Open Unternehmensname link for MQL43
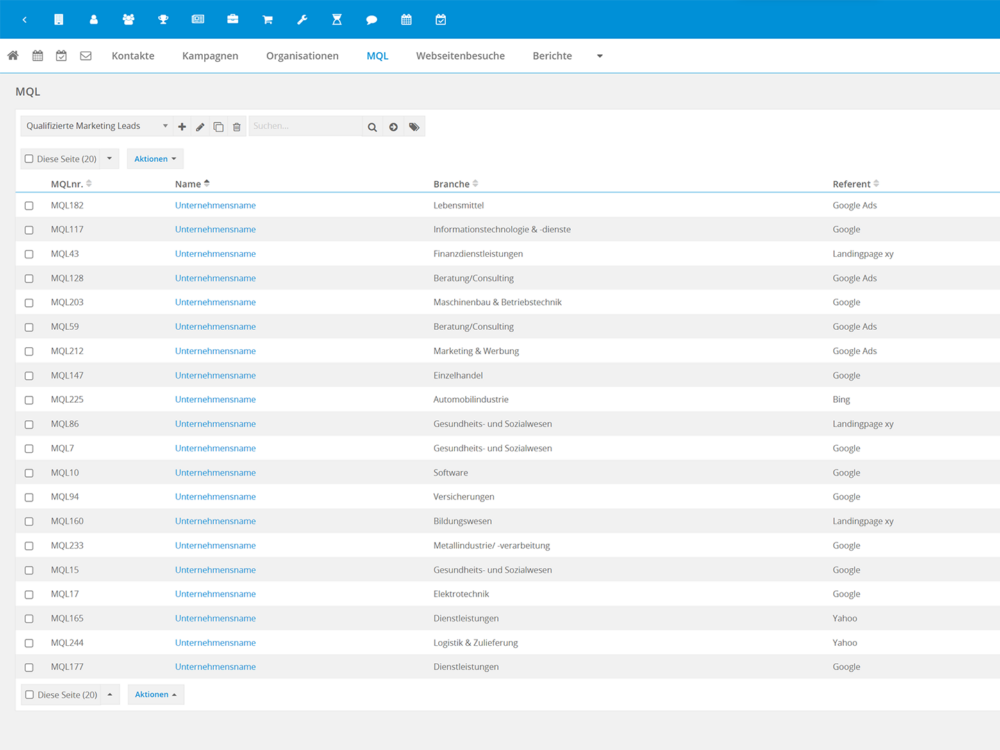 click(215, 254)
